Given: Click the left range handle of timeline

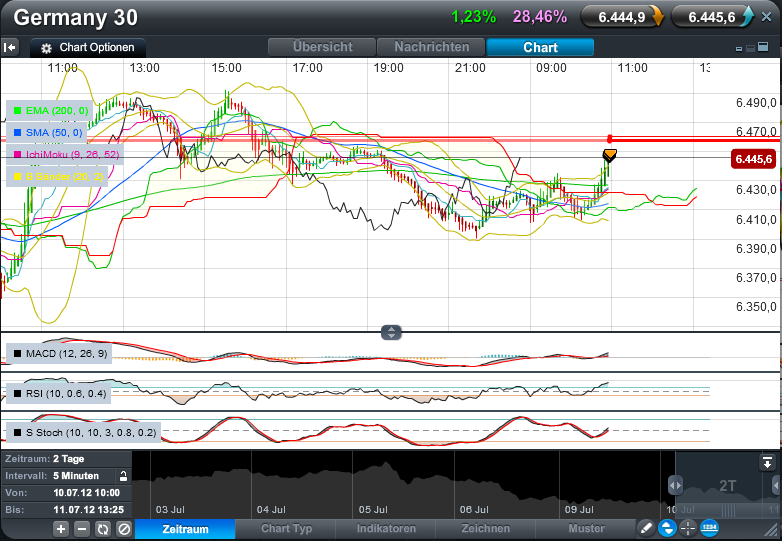Looking at the screenshot, I should [675, 485].
